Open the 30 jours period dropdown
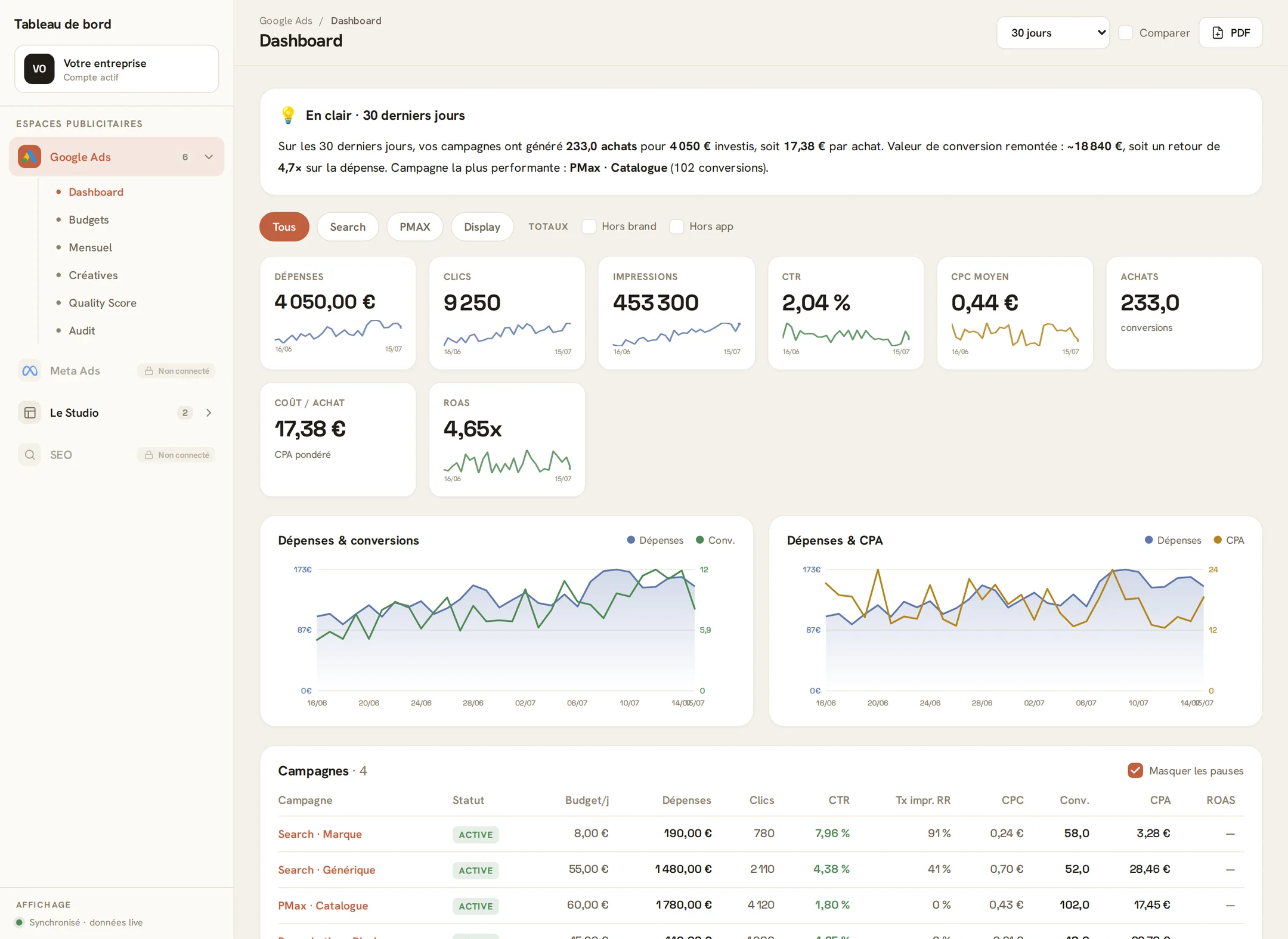 tap(1052, 33)
